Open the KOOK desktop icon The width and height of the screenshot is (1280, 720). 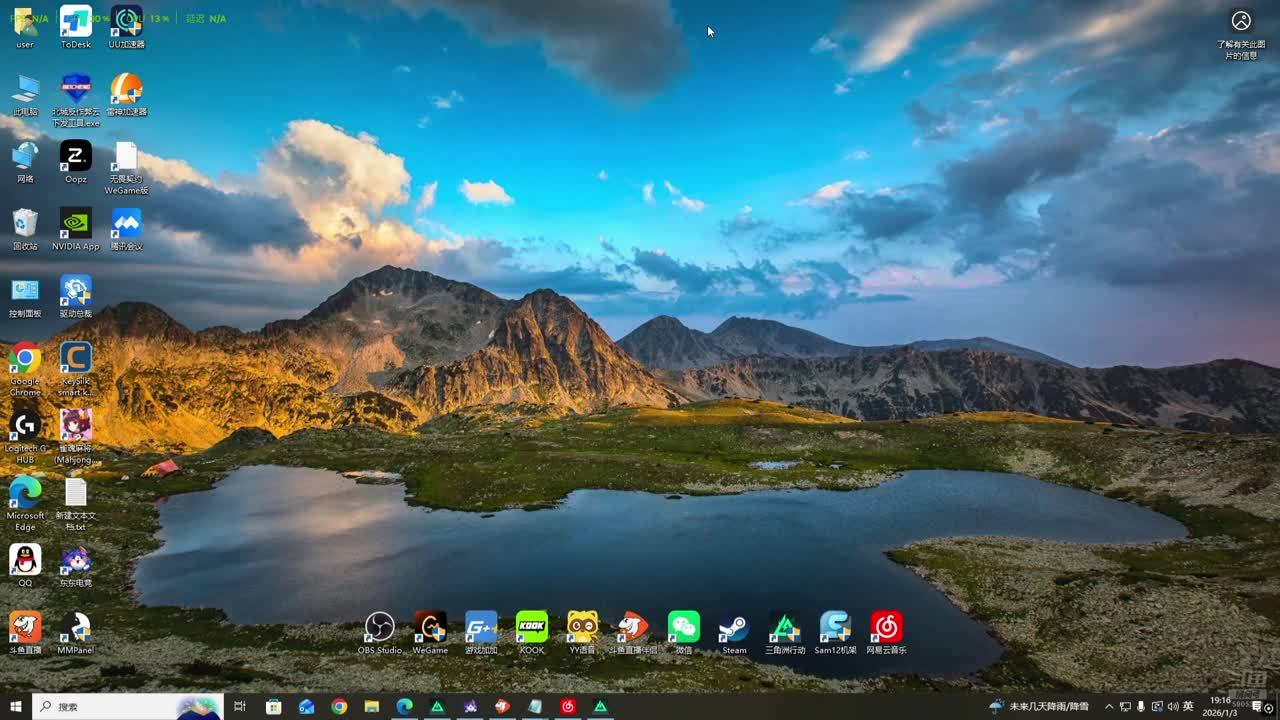point(531,627)
